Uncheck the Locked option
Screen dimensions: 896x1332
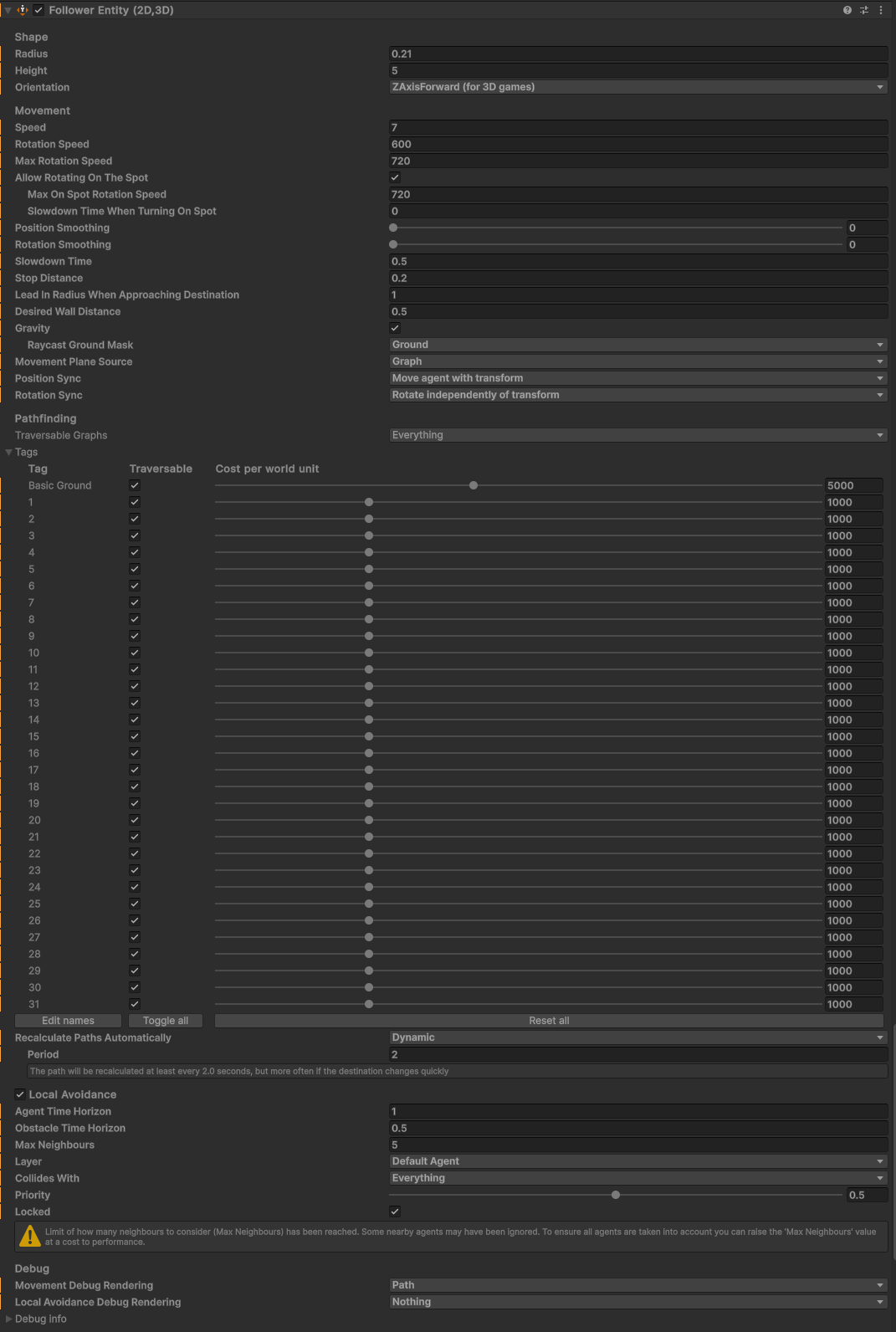(x=395, y=1212)
